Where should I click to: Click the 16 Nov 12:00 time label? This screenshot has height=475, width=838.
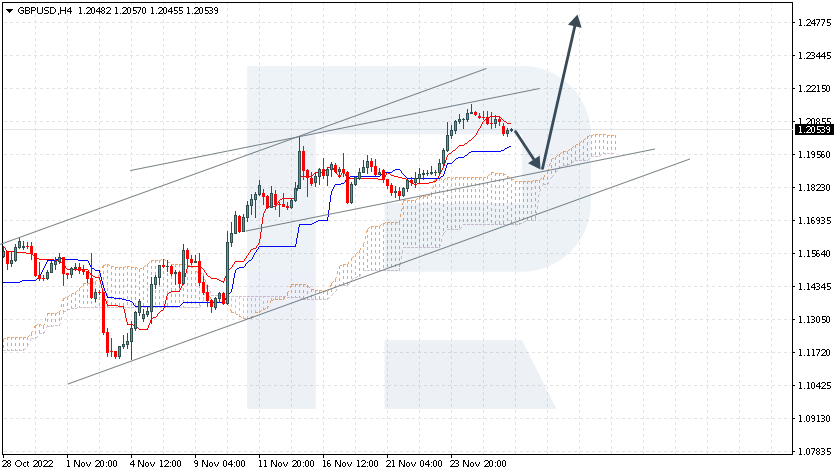[x=351, y=464]
